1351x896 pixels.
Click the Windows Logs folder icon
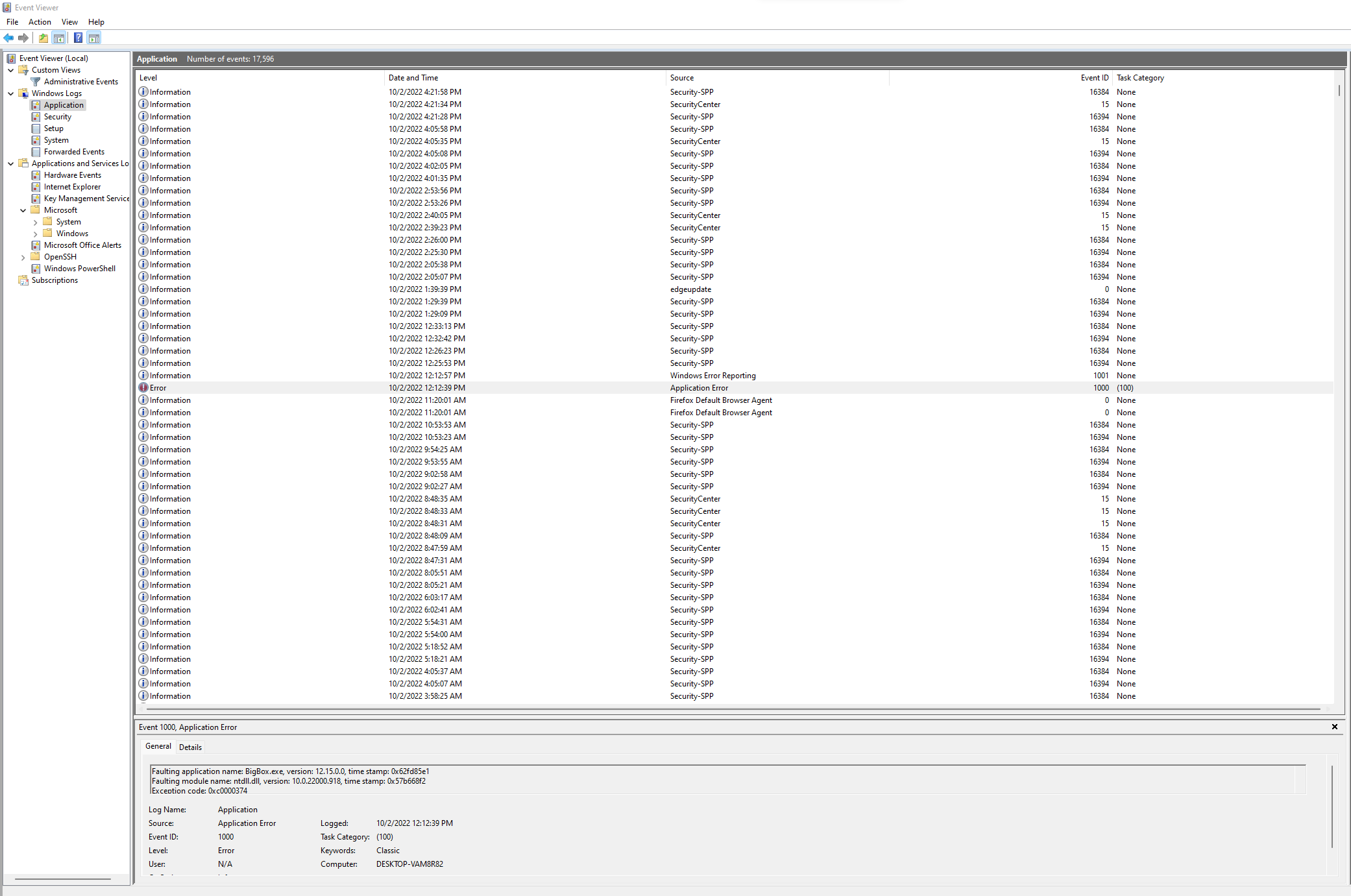coord(23,93)
